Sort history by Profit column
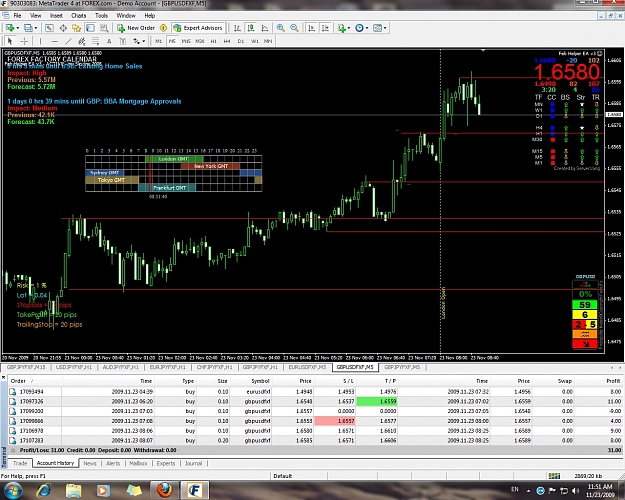Screen dimensions: 625x500 coord(613,381)
